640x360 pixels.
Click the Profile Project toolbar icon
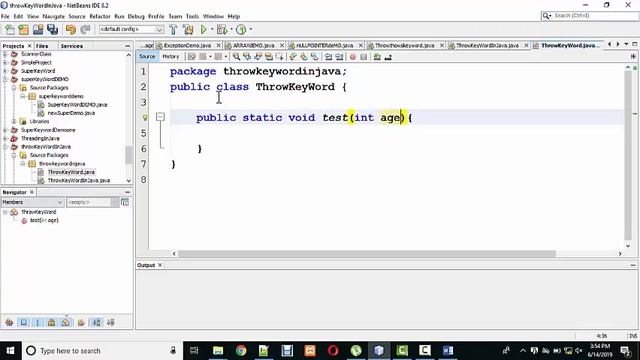point(241,29)
